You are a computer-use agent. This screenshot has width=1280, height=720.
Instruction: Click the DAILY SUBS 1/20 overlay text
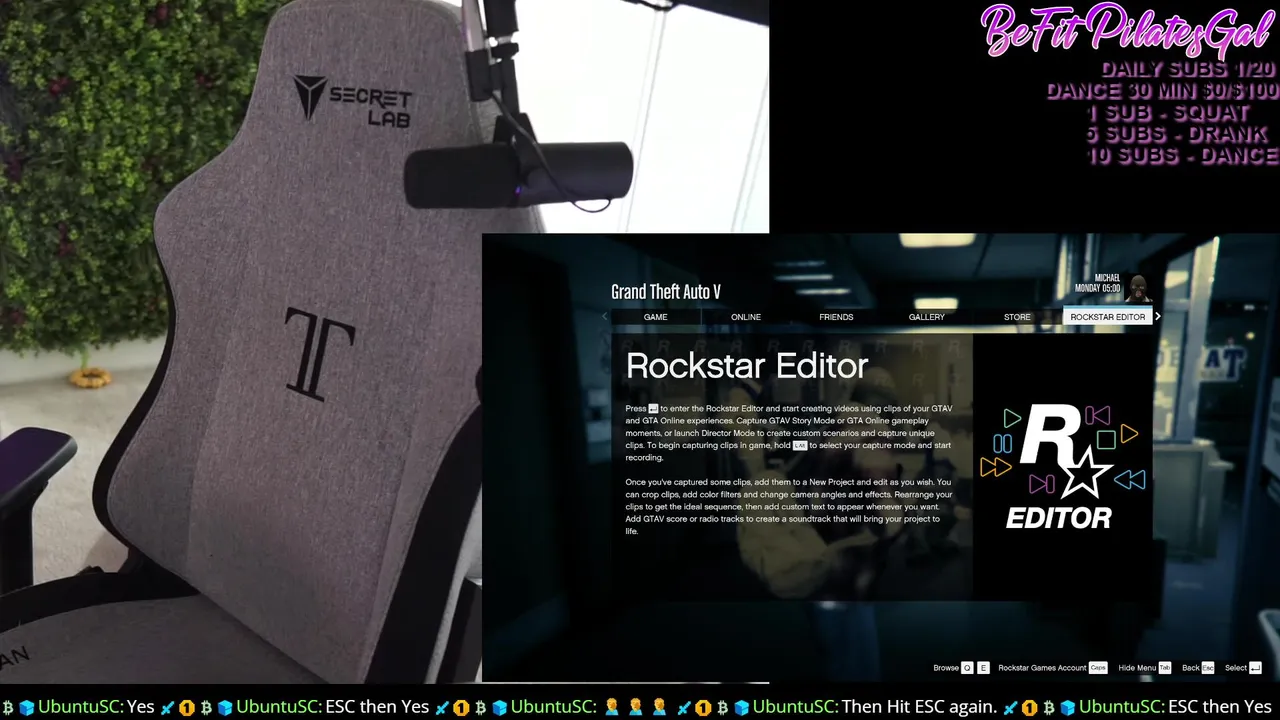click(x=1188, y=70)
